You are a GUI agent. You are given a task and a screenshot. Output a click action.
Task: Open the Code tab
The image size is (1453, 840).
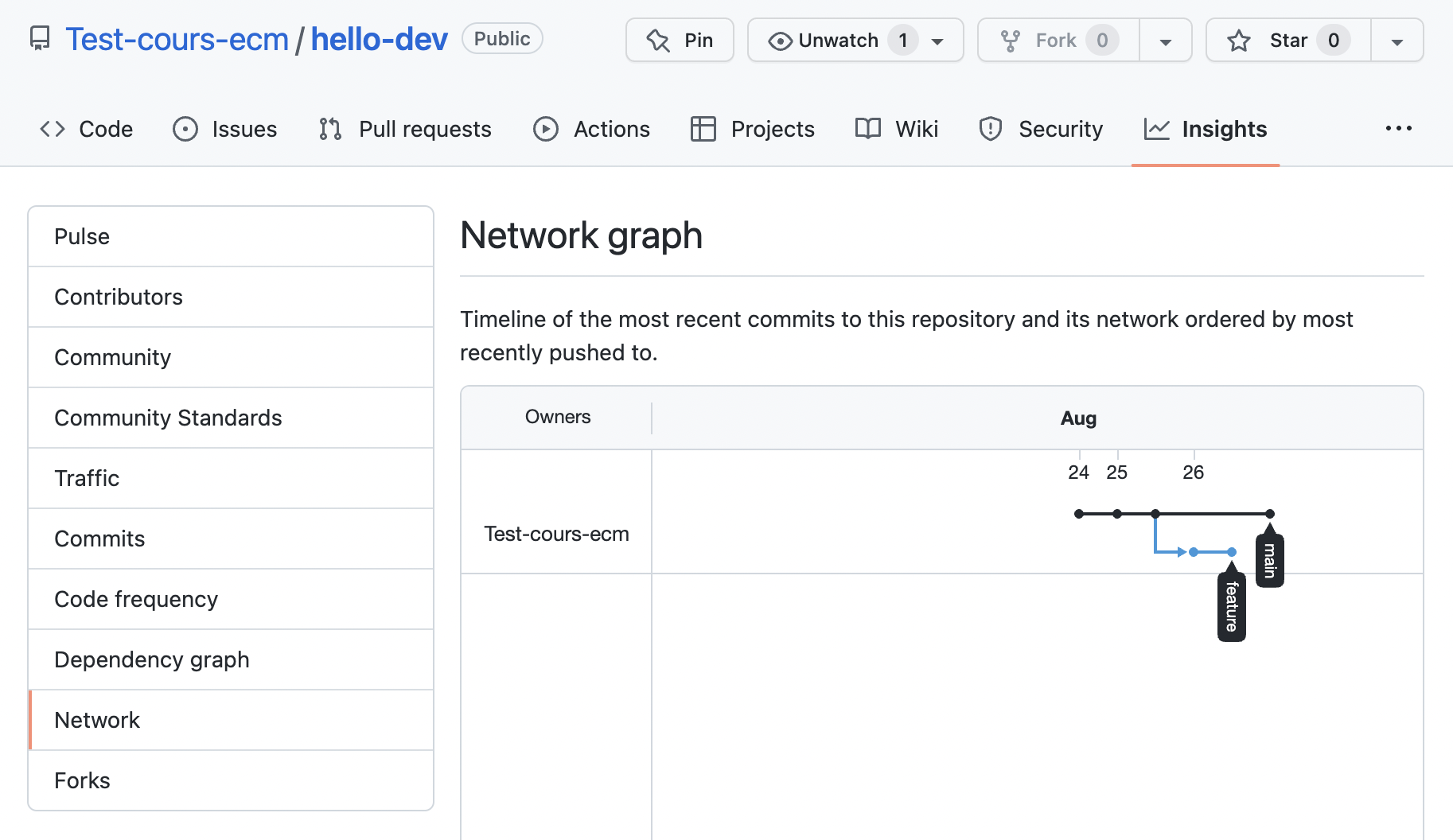[x=87, y=129]
